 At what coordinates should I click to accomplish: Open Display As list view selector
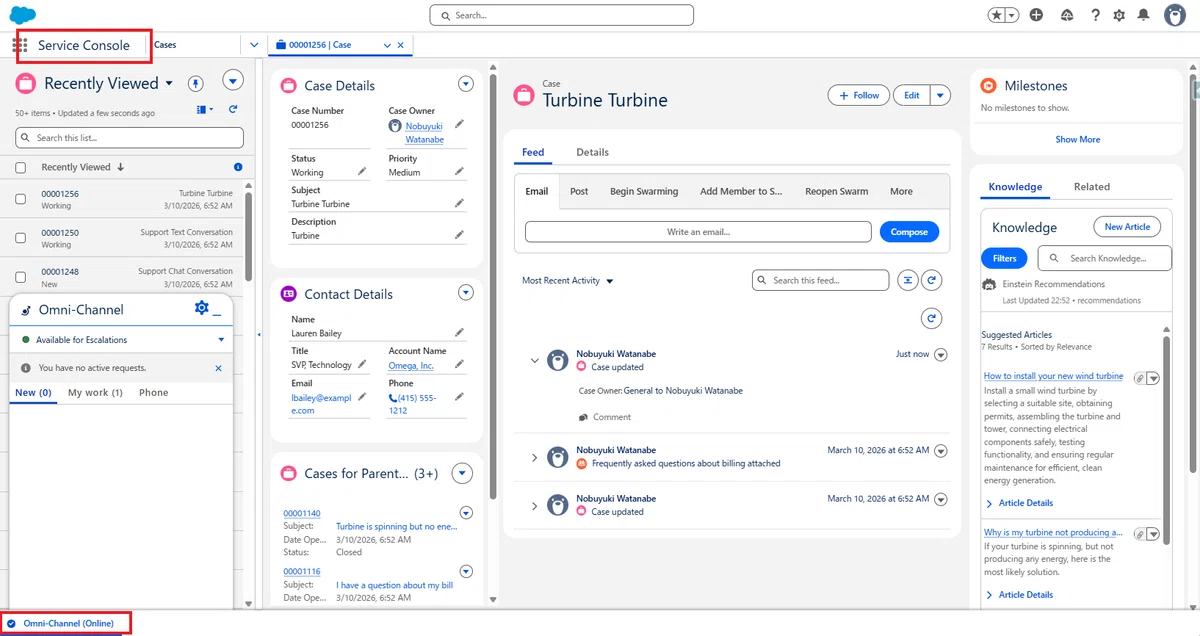(x=206, y=109)
